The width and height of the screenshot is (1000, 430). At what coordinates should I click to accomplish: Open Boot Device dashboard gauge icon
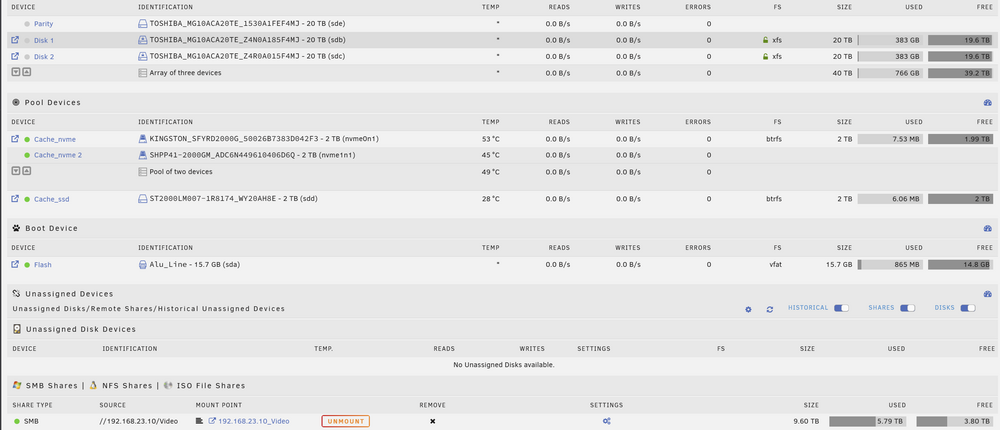(x=988, y=228)
